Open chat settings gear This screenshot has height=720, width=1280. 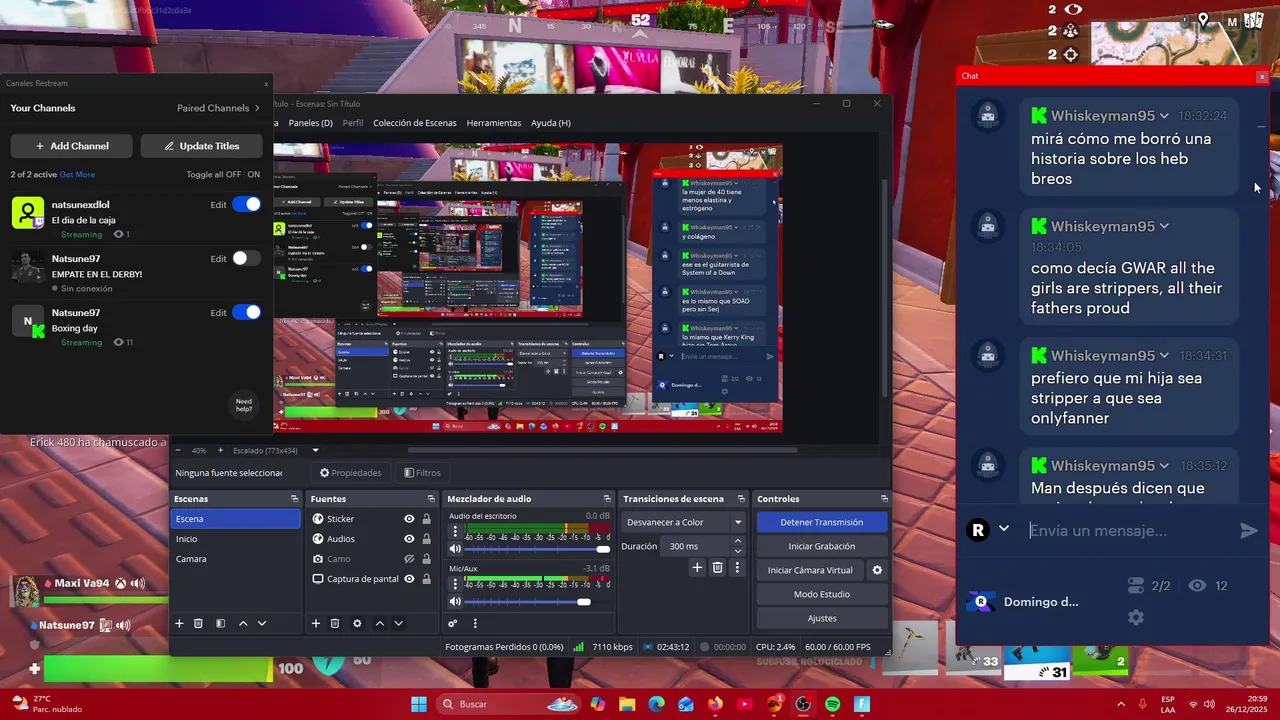coord(1136,617)
